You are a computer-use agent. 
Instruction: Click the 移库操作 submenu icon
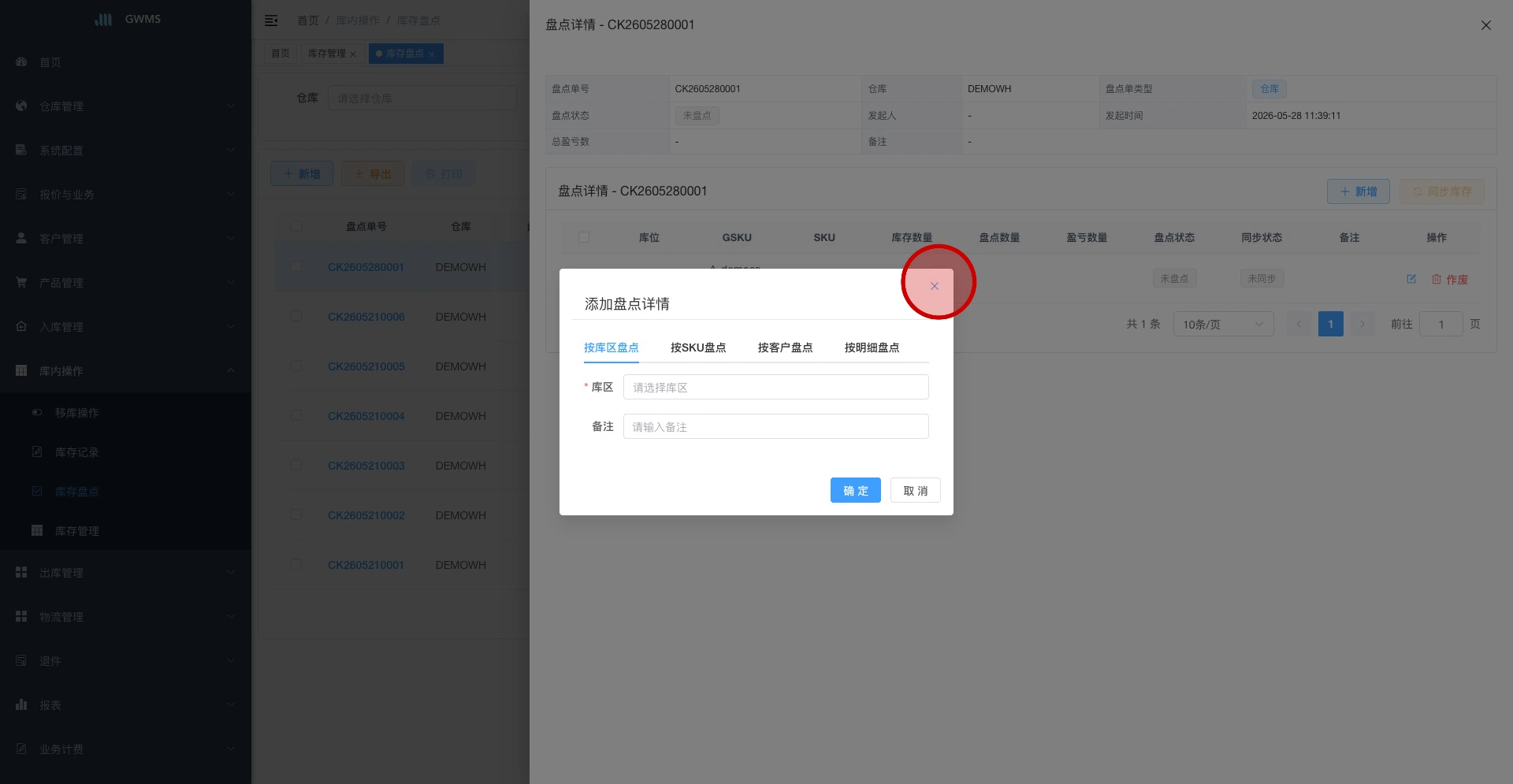pos(37,412)
